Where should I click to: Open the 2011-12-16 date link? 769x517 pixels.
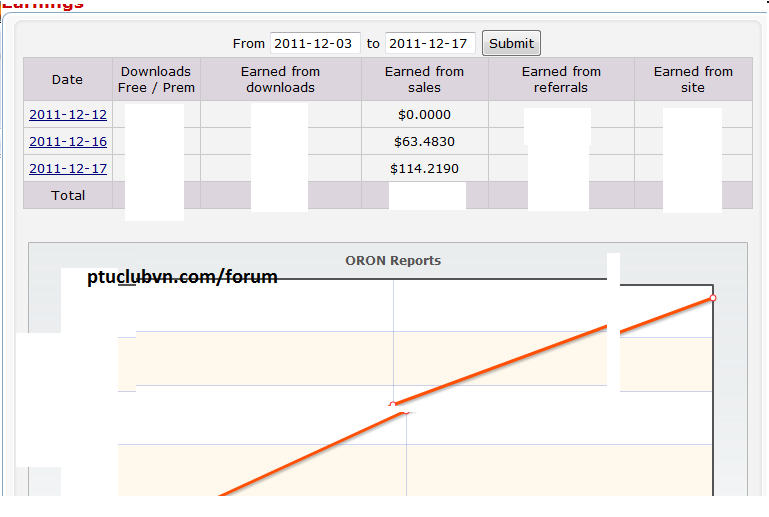[x=68, y=142]
